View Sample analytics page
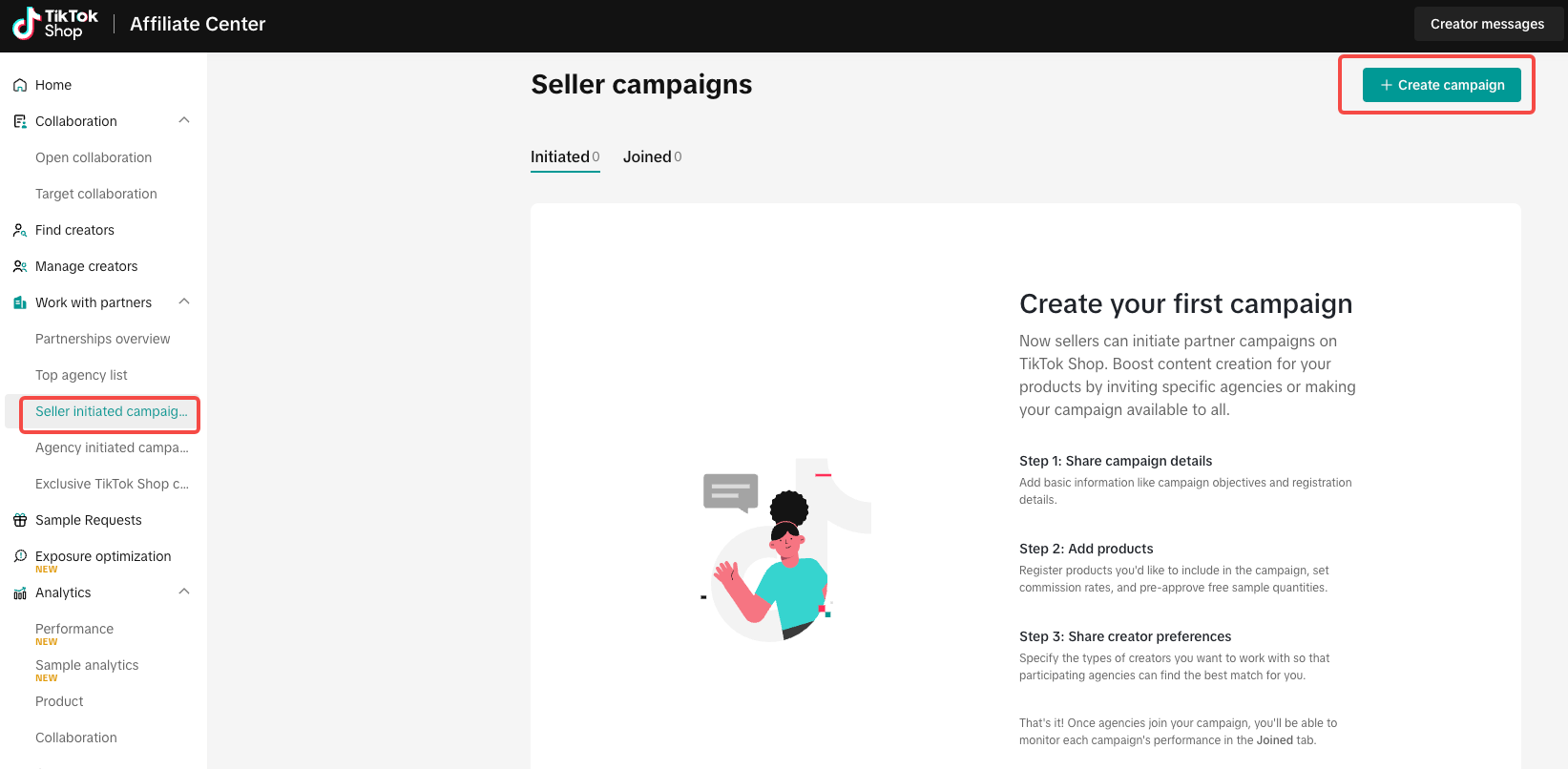 [x=87, y=665]
